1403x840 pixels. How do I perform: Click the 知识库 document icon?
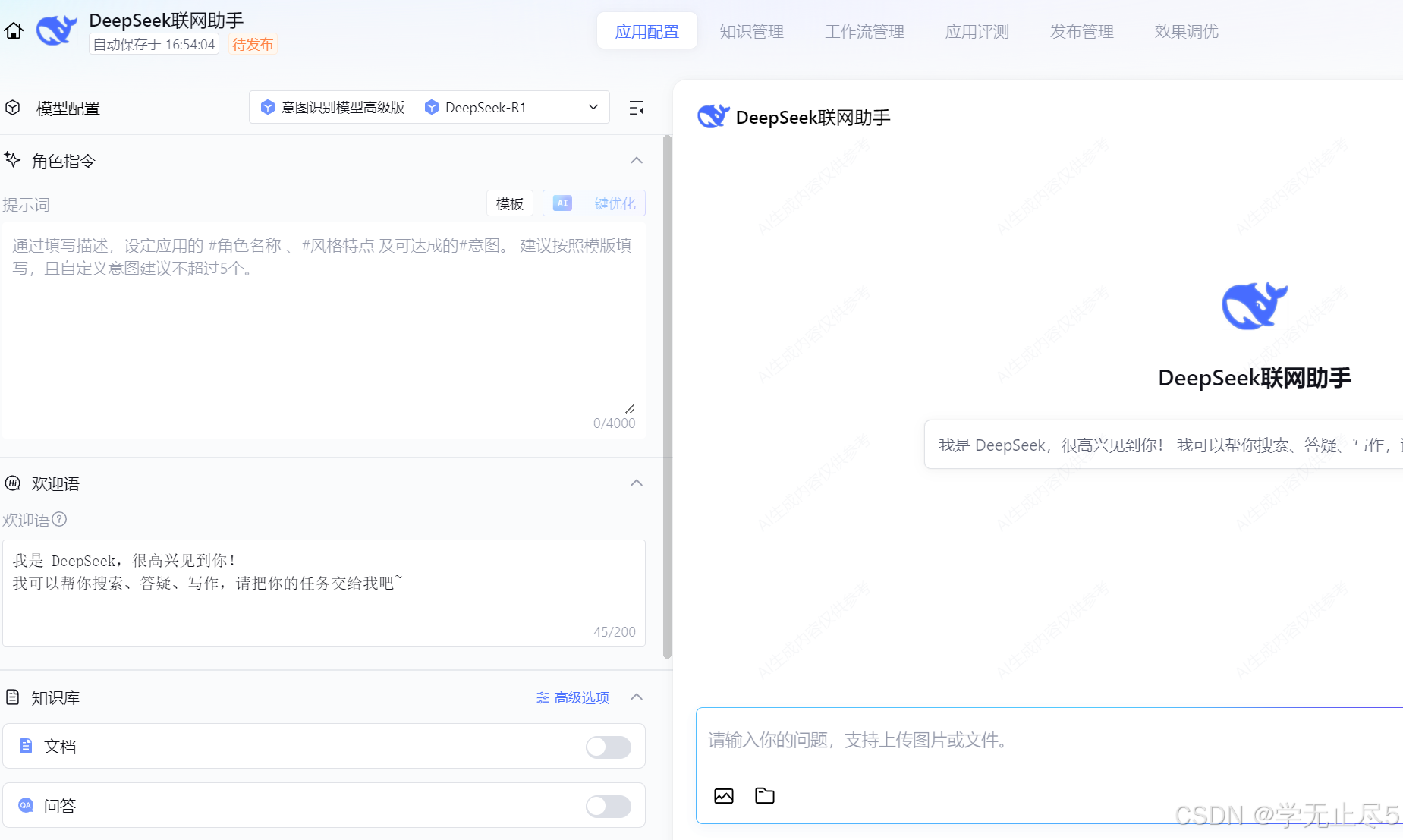tap(12, 697)
